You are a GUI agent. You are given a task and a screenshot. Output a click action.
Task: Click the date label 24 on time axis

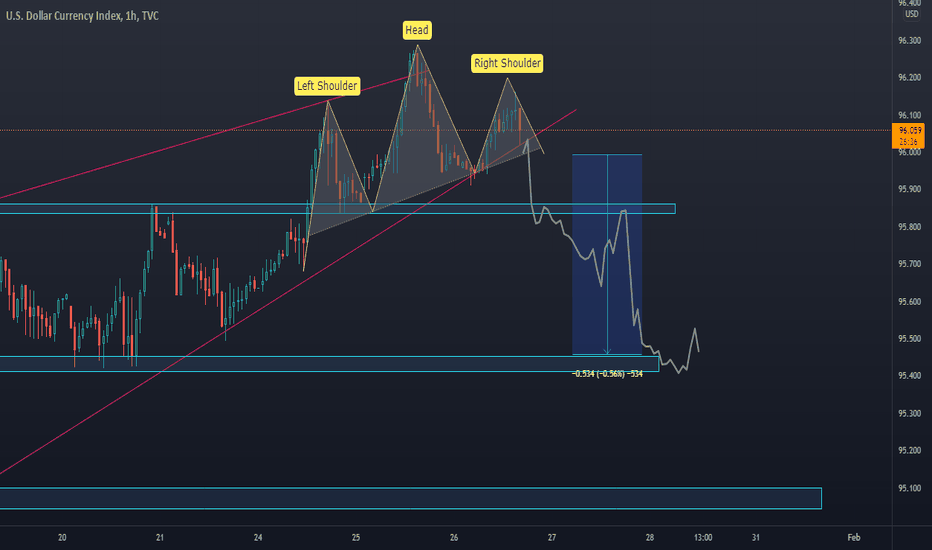258,538
